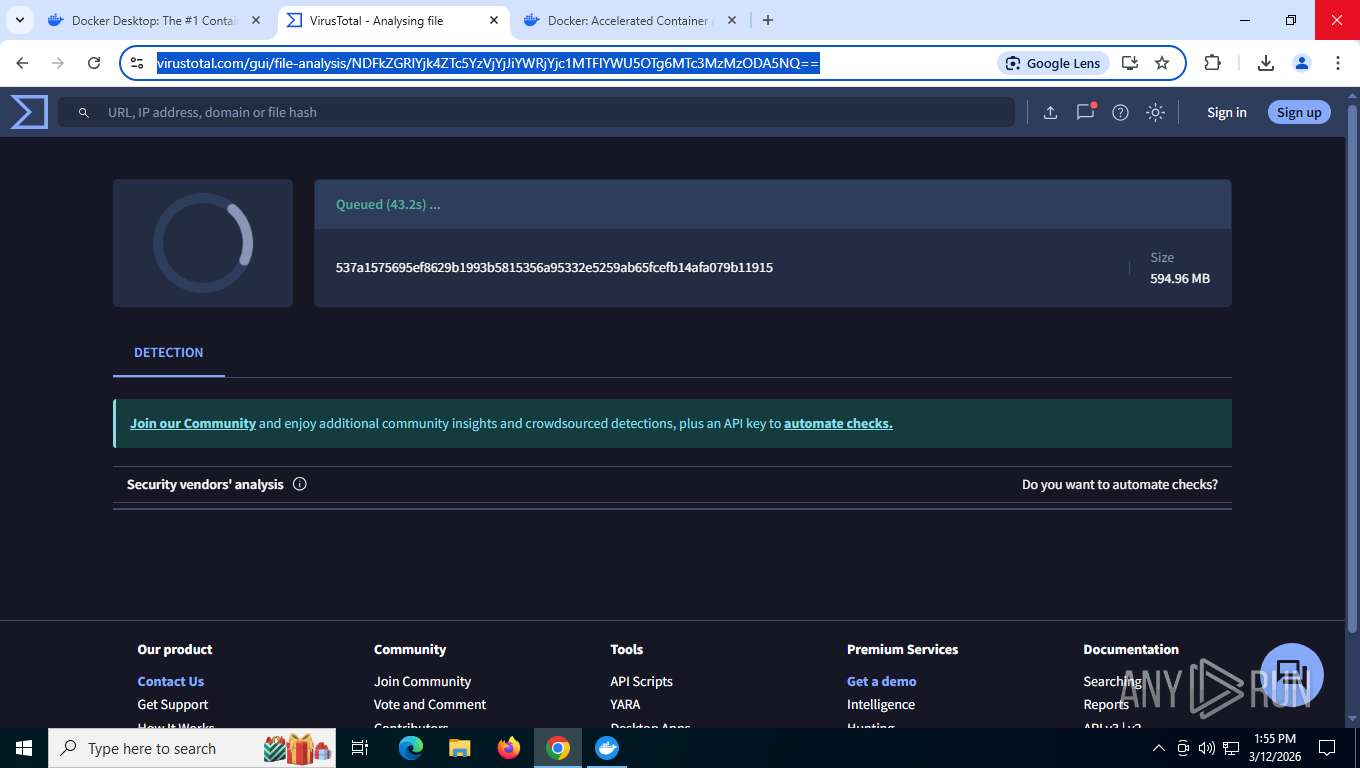Open the Reports footer link

point(1106,704)
